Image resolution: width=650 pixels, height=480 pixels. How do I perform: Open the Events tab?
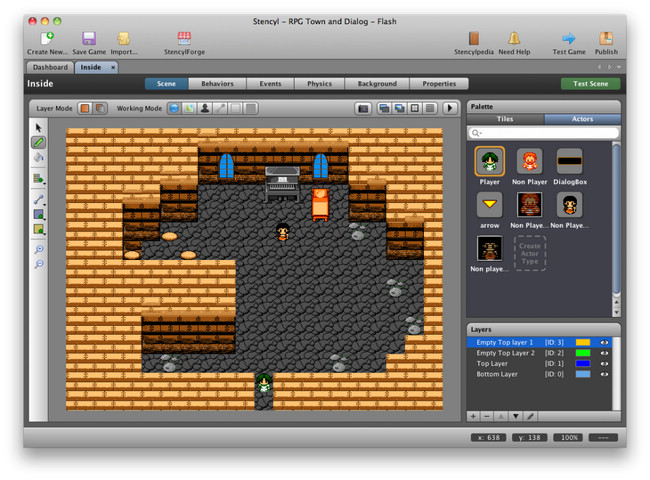click(x=270, y=84)
